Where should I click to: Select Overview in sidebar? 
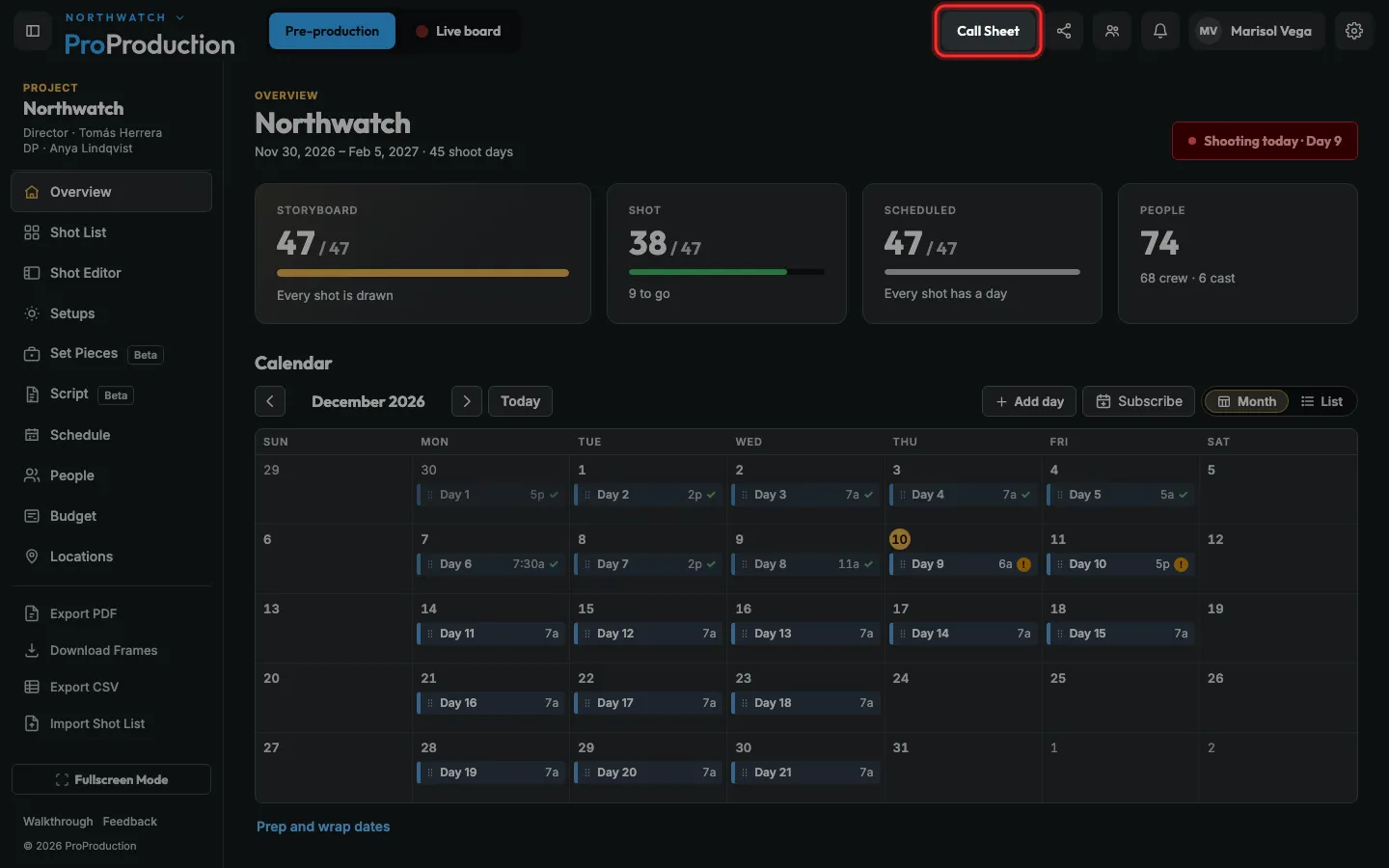point(111,192)
